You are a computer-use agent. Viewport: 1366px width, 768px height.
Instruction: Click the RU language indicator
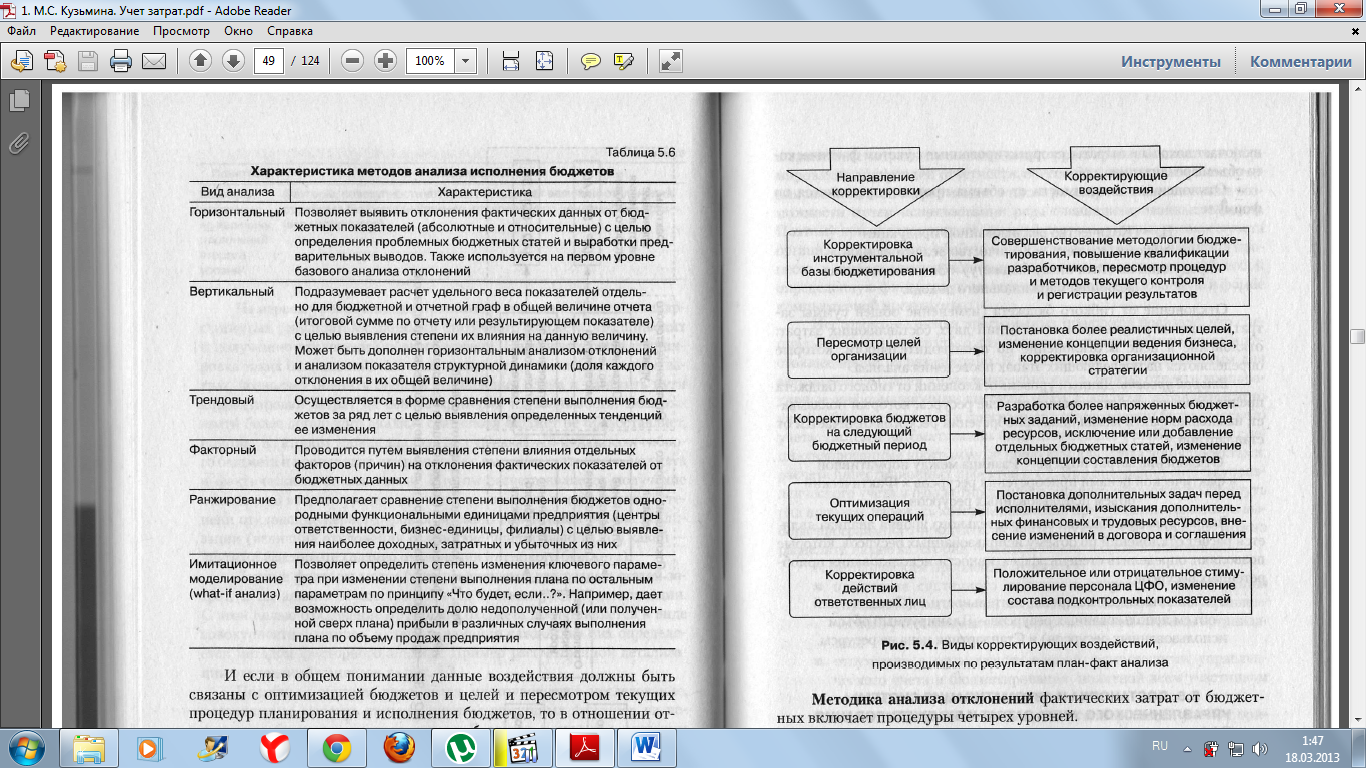(x=1160, y=747)
